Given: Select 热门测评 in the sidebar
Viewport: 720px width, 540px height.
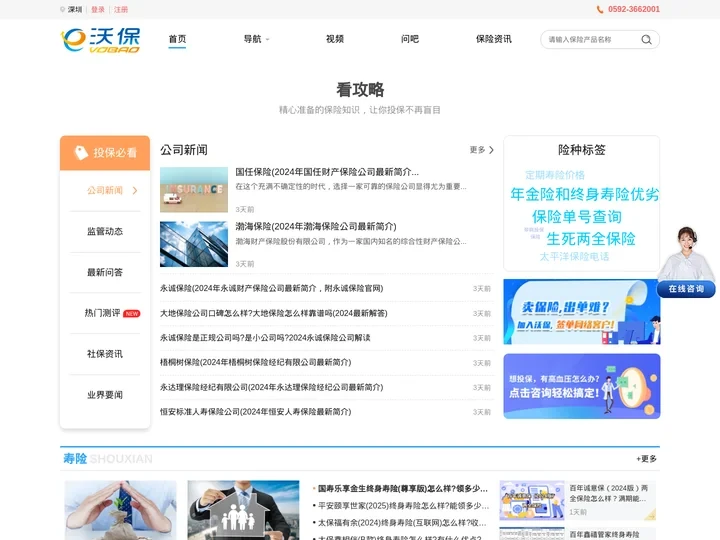Looking at the screenshot, I should 102,313.
